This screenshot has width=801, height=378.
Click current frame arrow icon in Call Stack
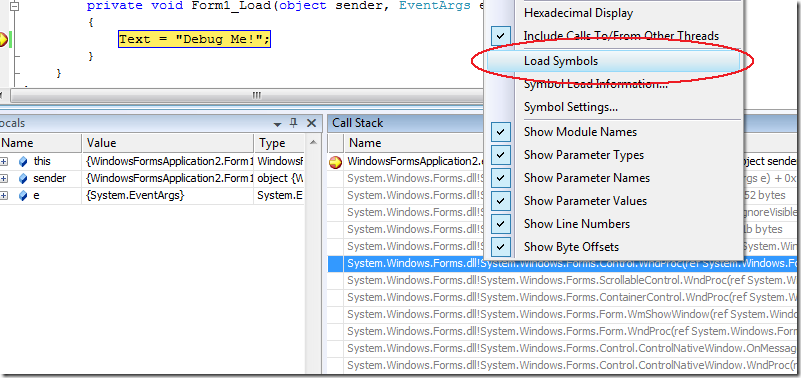(335, 162)
